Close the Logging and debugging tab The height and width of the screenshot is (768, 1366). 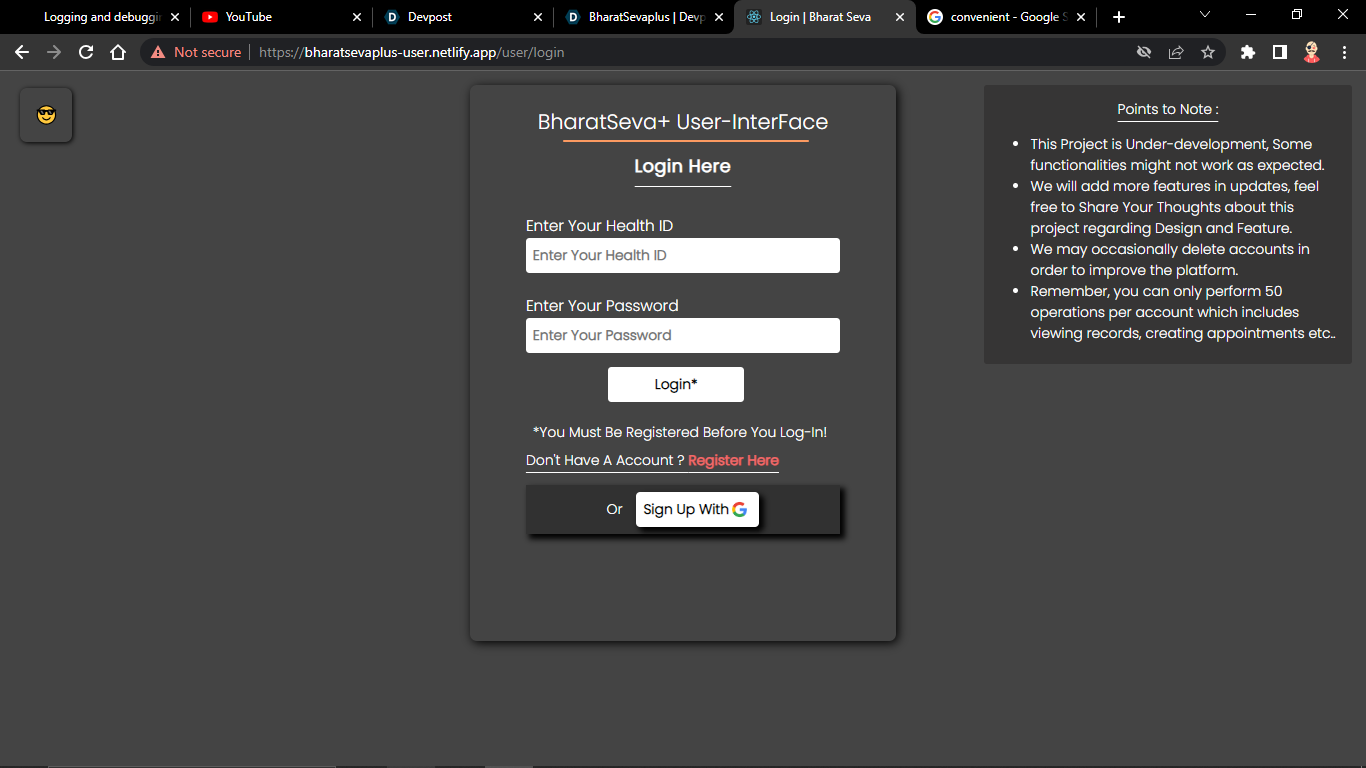(175, 17)
